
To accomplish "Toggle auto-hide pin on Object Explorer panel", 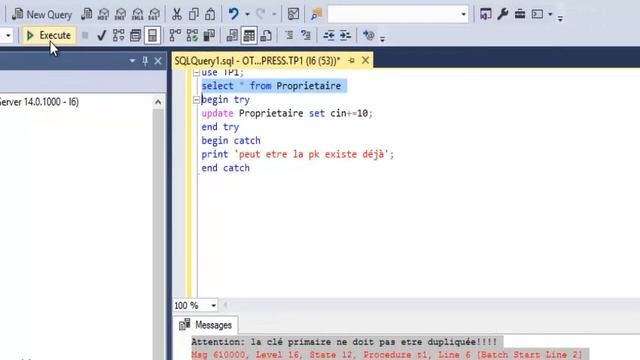I will (x=145, y=61).
